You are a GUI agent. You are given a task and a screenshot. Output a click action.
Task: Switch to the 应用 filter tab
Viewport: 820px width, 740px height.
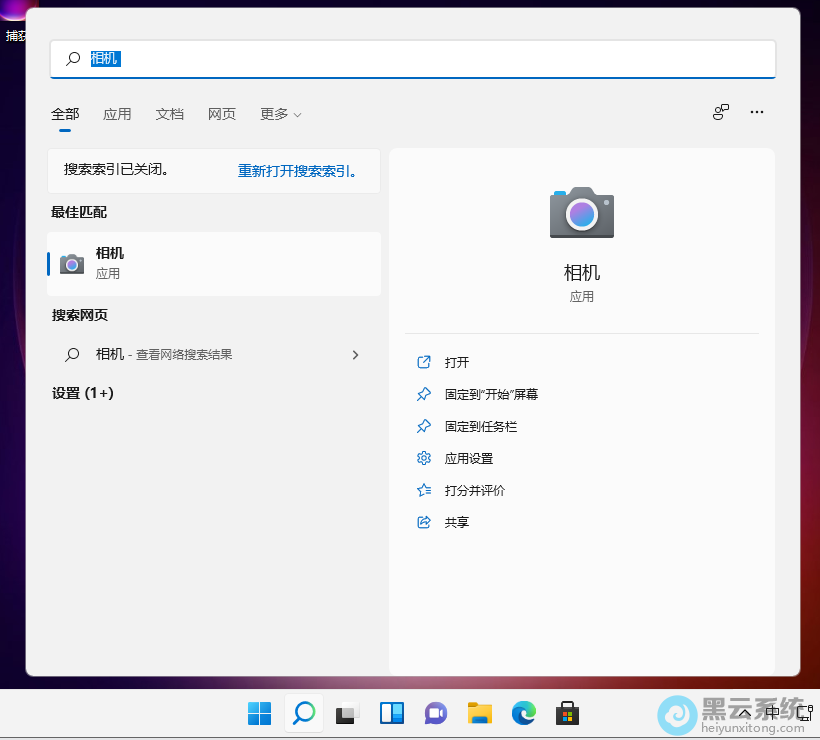pos(117,114)
